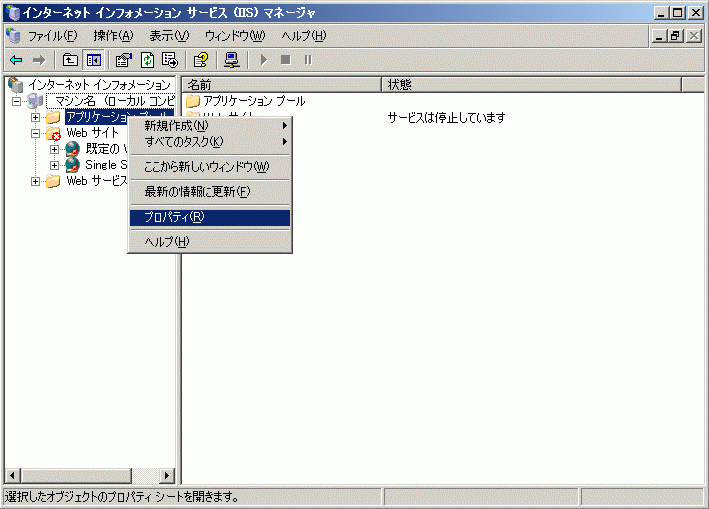The image size is (709, 509).
Task: Click the connect to computer toolbar icon
Action: tap(232, 60)
